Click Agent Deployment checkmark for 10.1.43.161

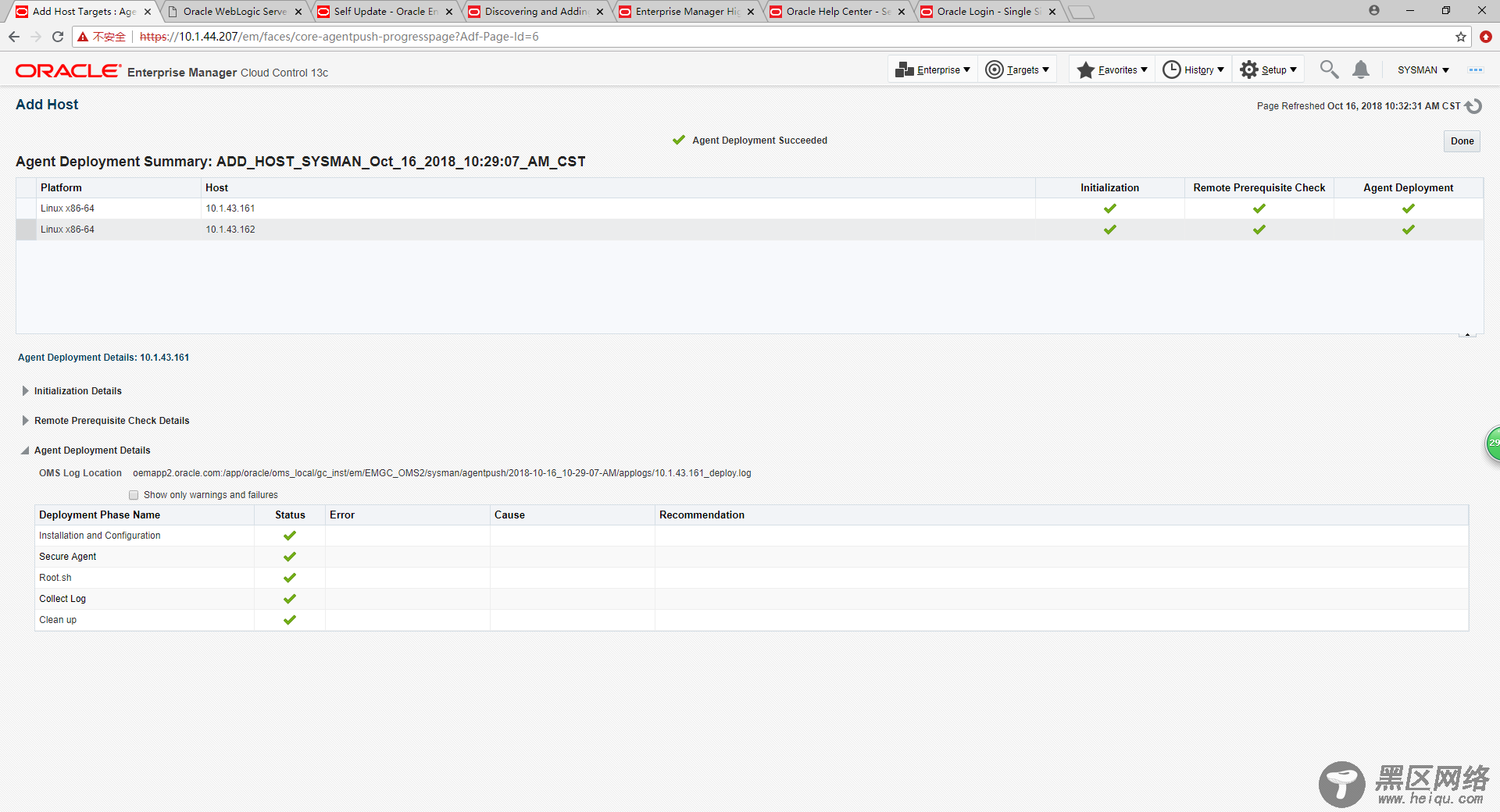[1408, 208]
